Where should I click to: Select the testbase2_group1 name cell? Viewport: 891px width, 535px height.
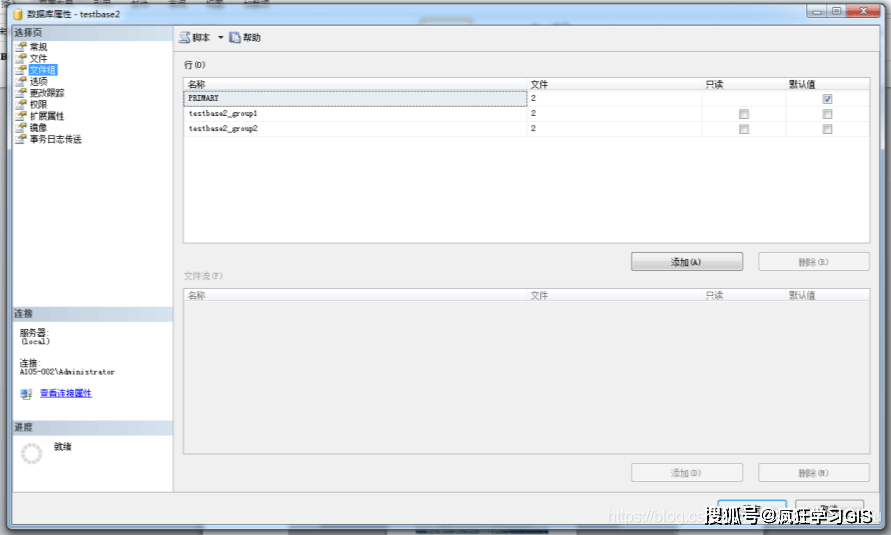355,114
